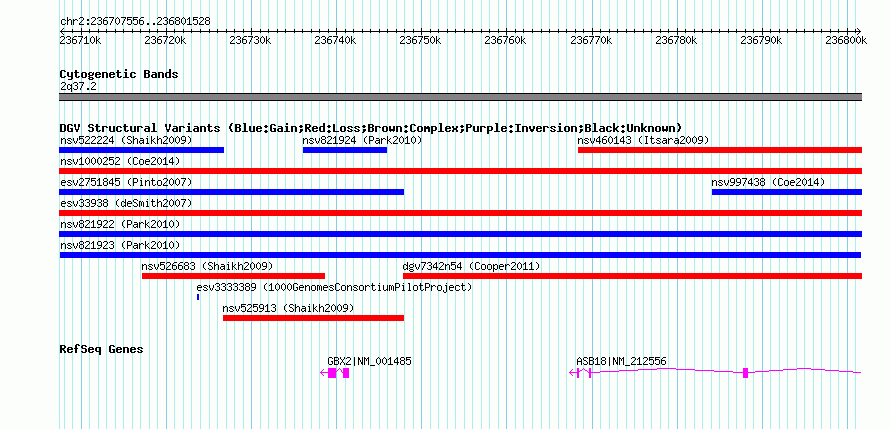
Task: Click the ASB18|NM_212556 gene label
Action: pos(622,361)
